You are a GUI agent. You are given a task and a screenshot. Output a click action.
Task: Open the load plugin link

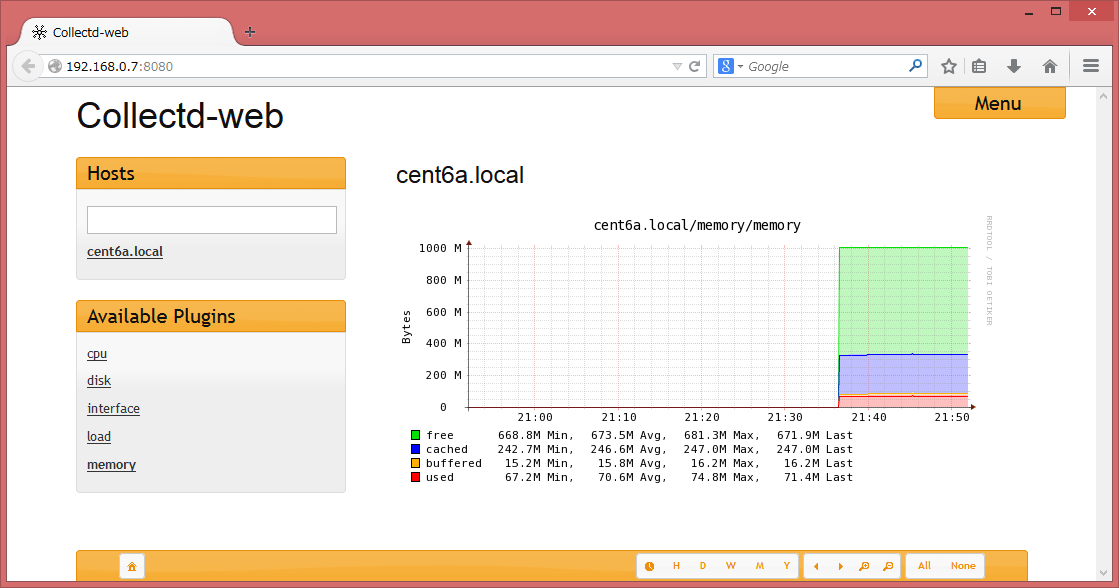click(98, 437)
